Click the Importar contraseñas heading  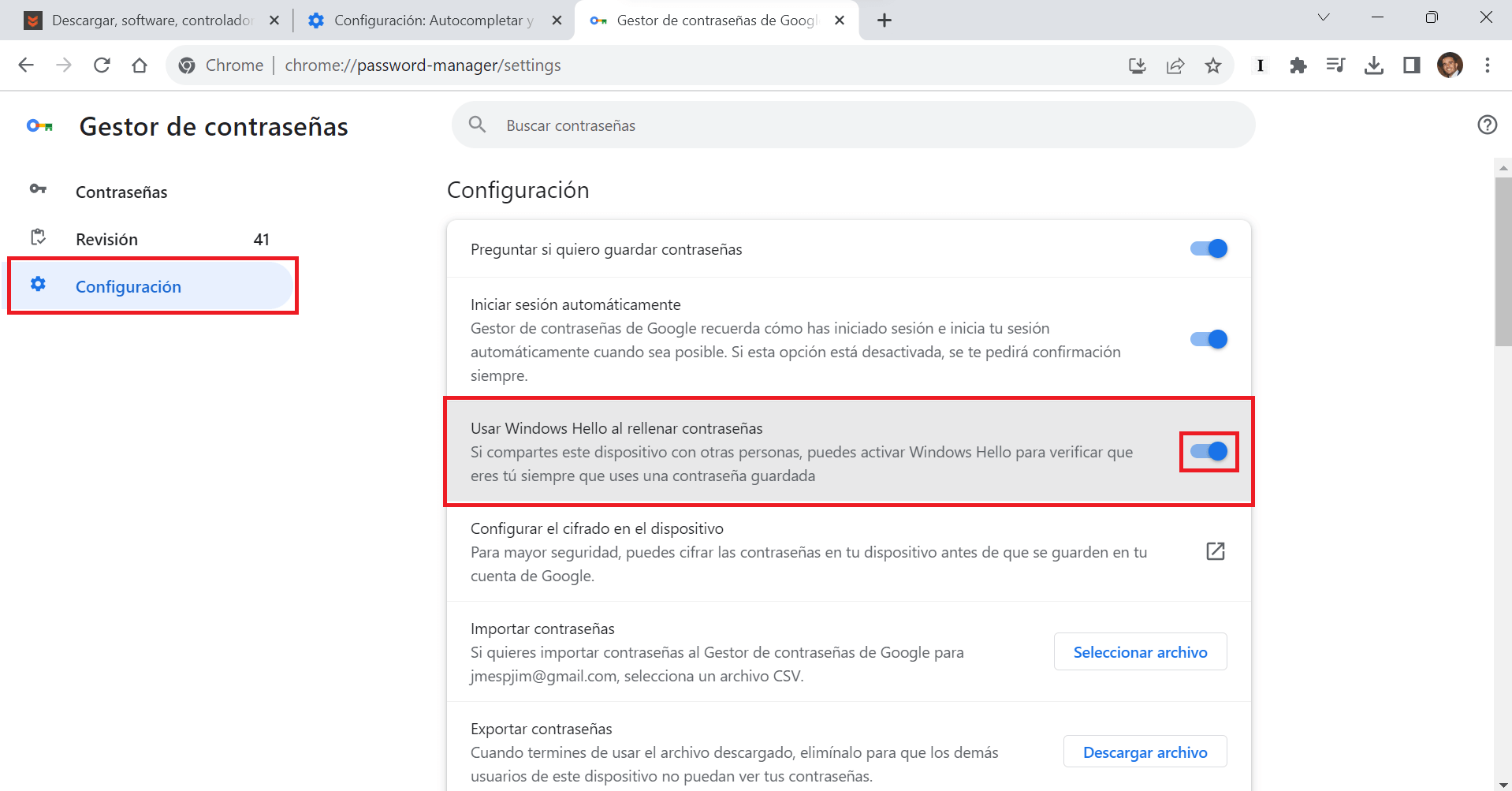tap(542, 629)
